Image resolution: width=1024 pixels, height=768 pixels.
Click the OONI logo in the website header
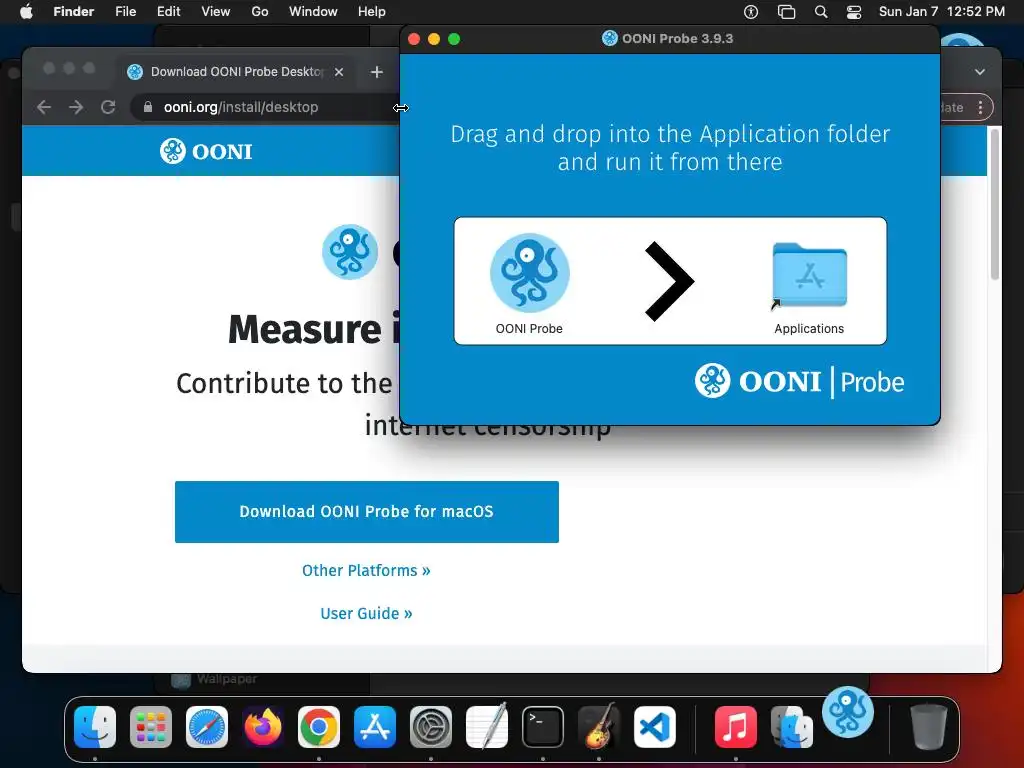click(206, 151)
